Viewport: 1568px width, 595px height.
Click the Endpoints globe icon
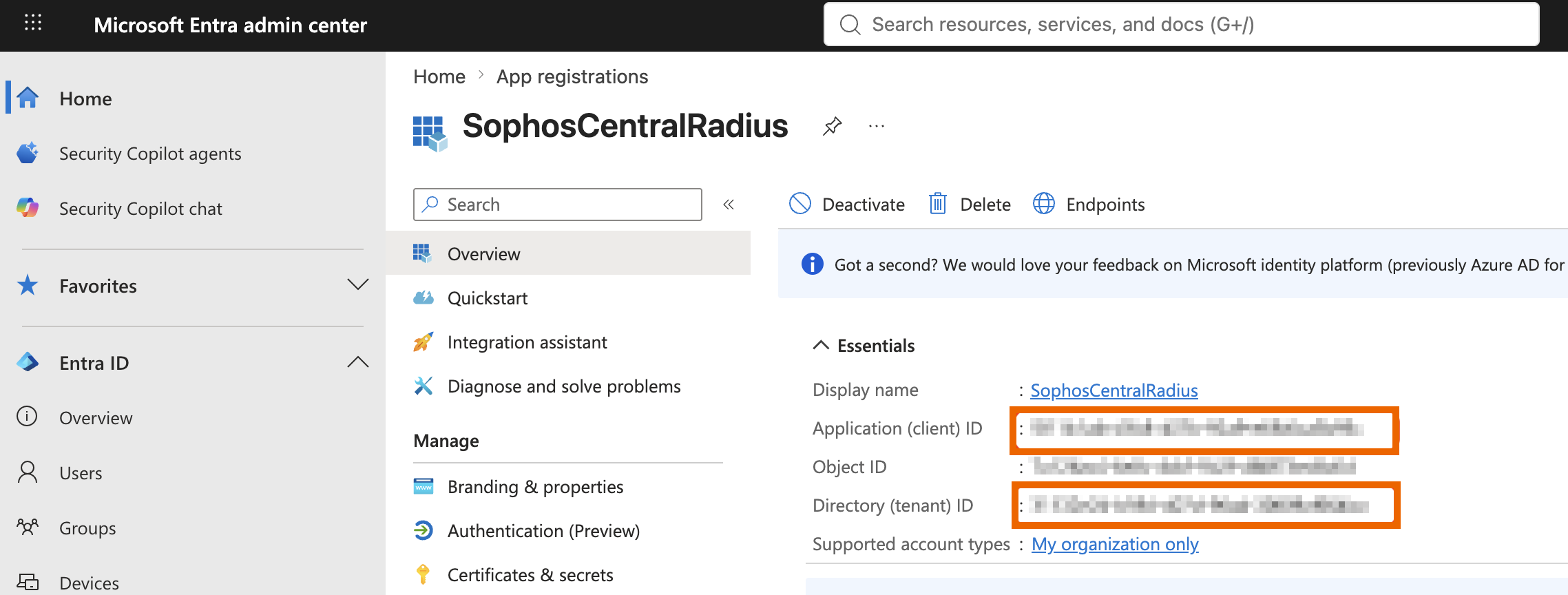pos(1044,203)
